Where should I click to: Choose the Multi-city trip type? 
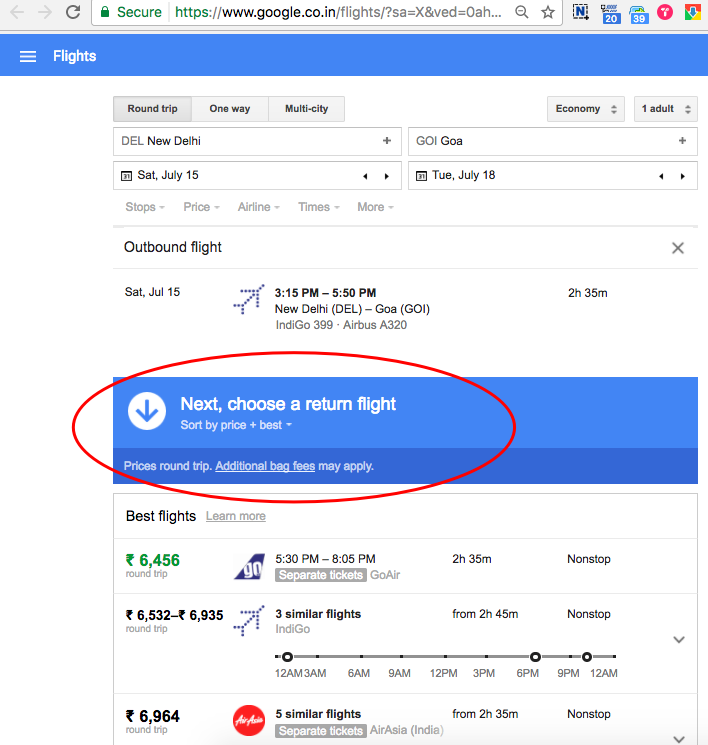point(306,109)
